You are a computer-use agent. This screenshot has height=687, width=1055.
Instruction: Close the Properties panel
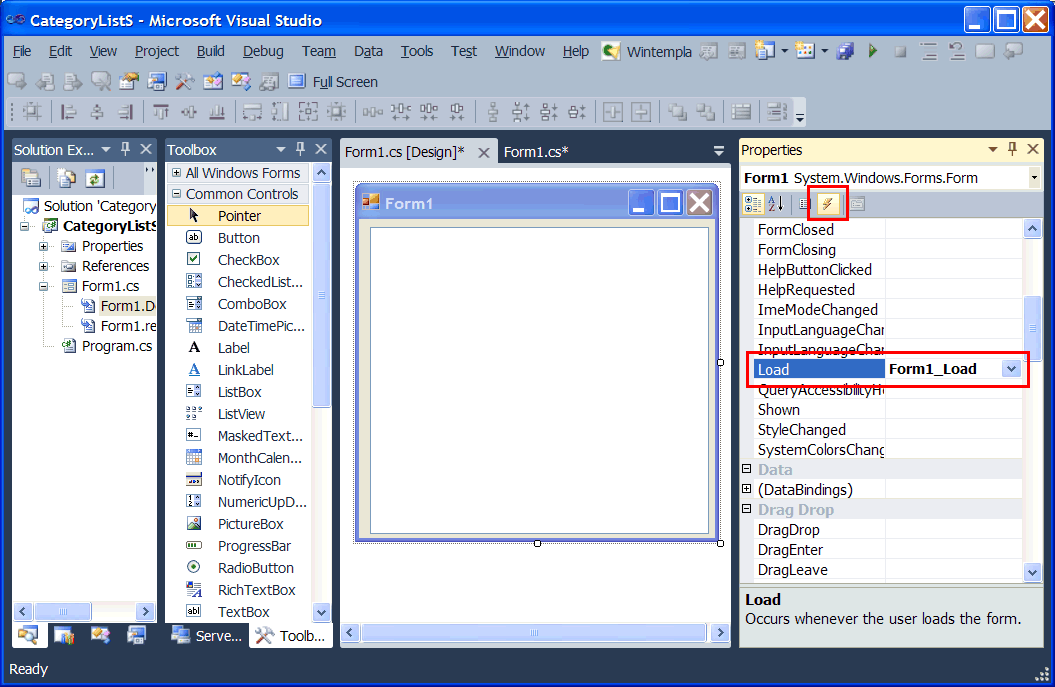coord(1033,149)
